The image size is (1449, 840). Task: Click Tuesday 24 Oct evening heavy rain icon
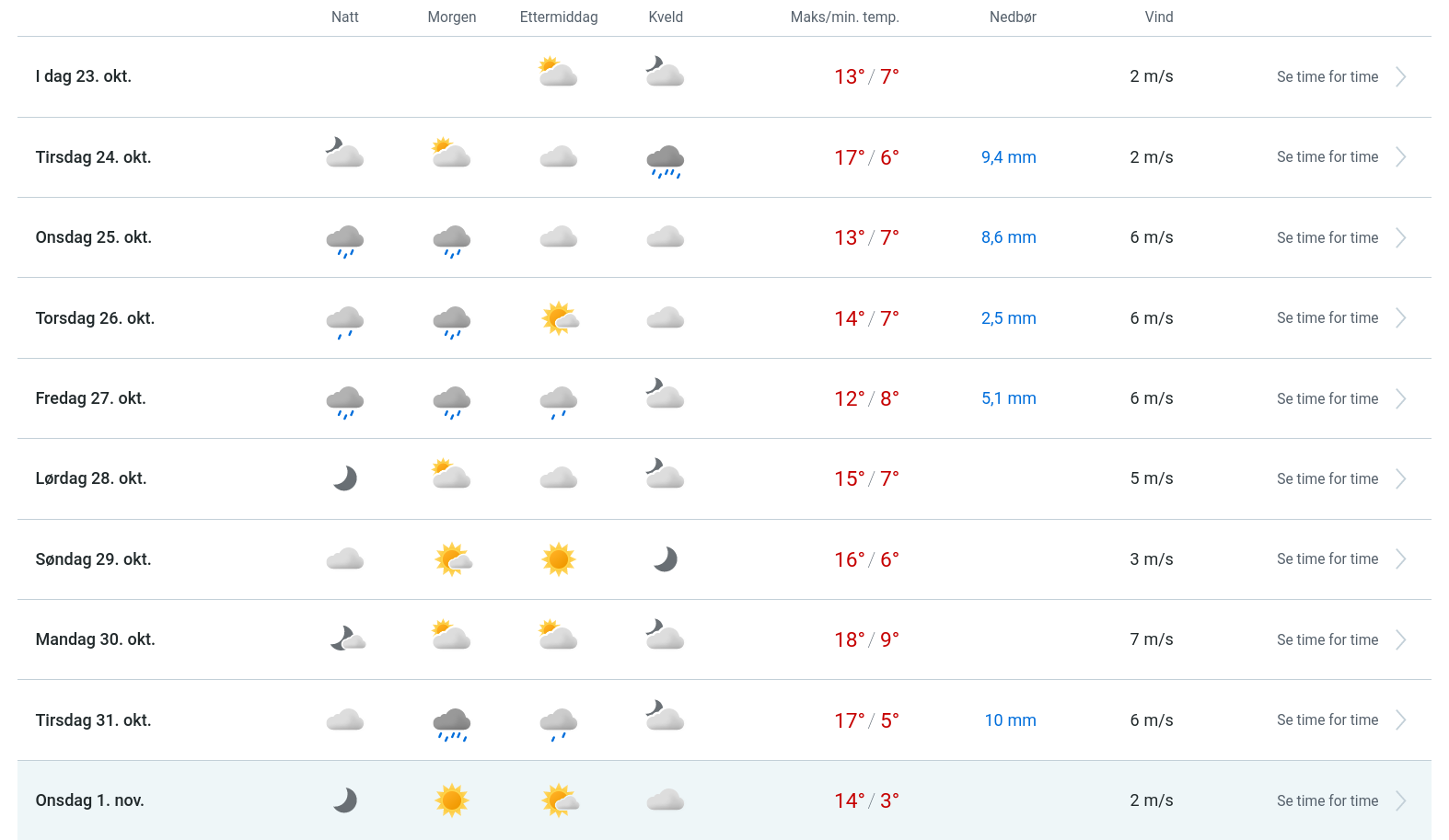click(x=665, y=159)
